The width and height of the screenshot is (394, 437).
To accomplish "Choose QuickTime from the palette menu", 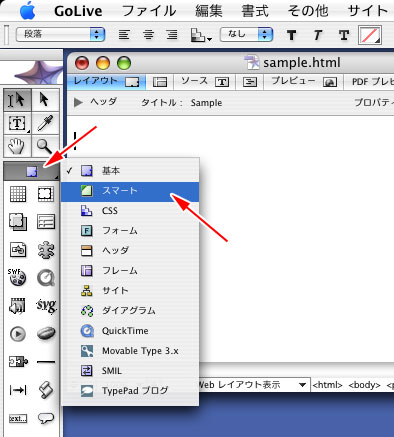I will [x=130, y=331].
